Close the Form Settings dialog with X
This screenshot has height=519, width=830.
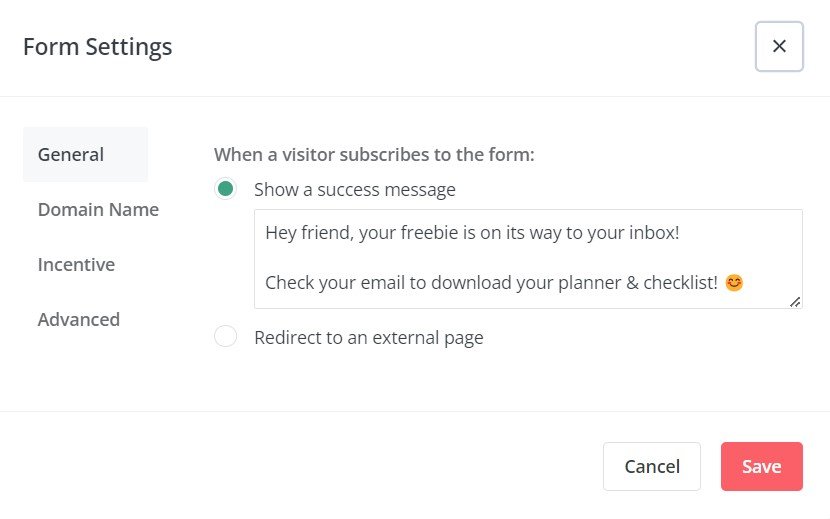tap(779, 46)
